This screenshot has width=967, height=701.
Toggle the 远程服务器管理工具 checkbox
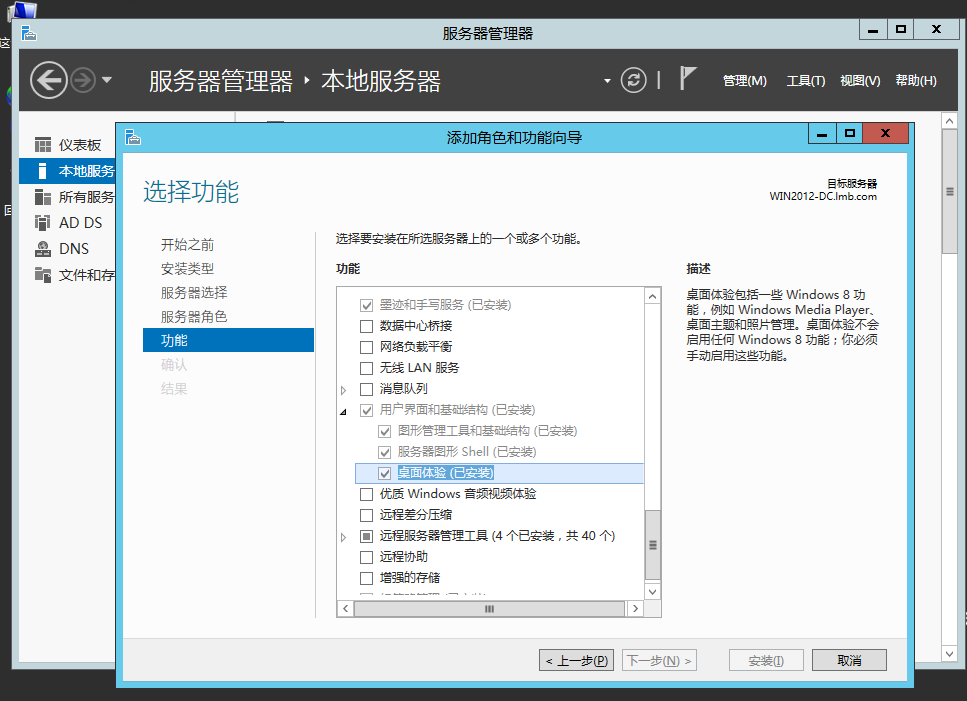(366, 536)
